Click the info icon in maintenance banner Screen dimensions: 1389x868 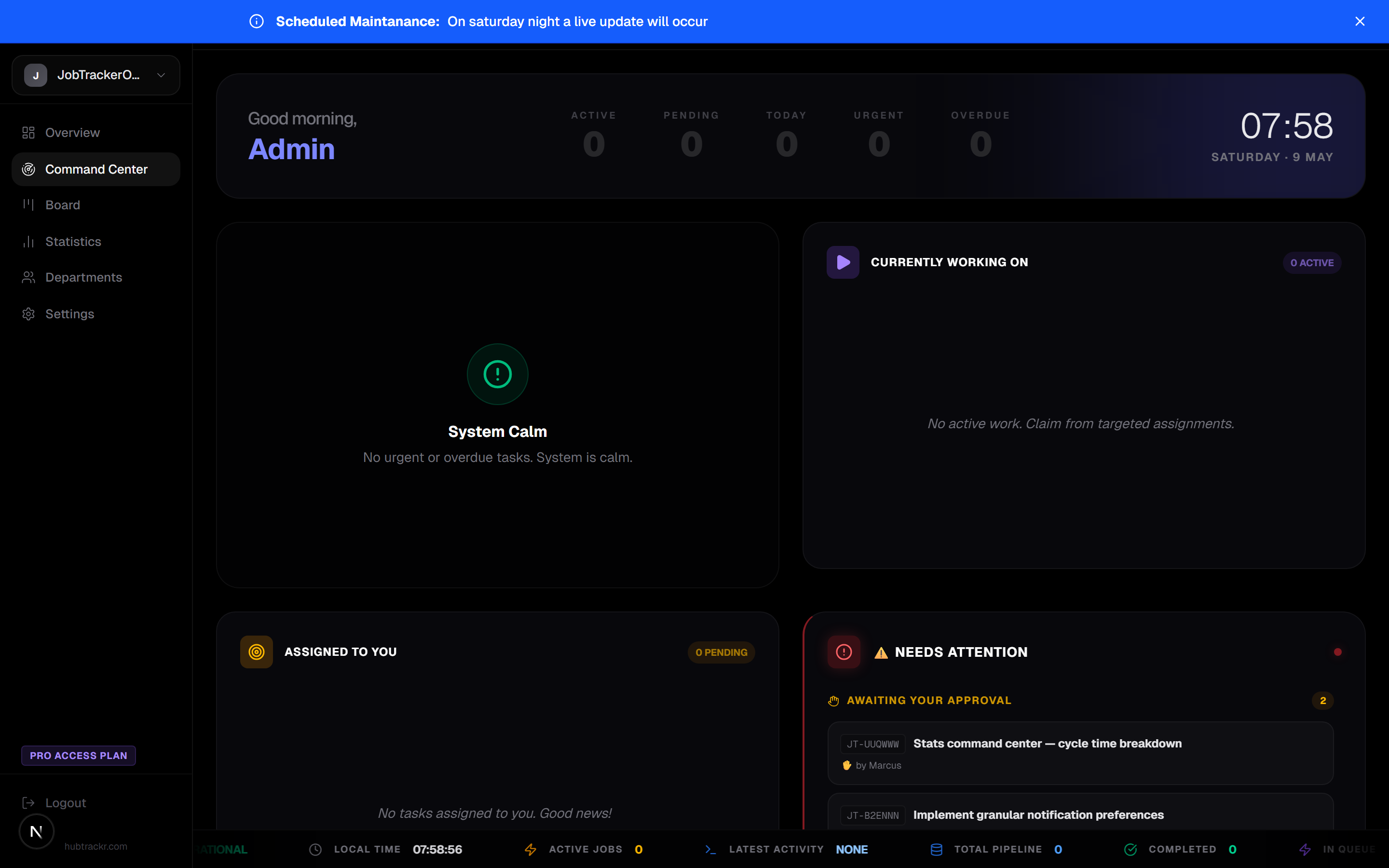click(x=257, y=21)
